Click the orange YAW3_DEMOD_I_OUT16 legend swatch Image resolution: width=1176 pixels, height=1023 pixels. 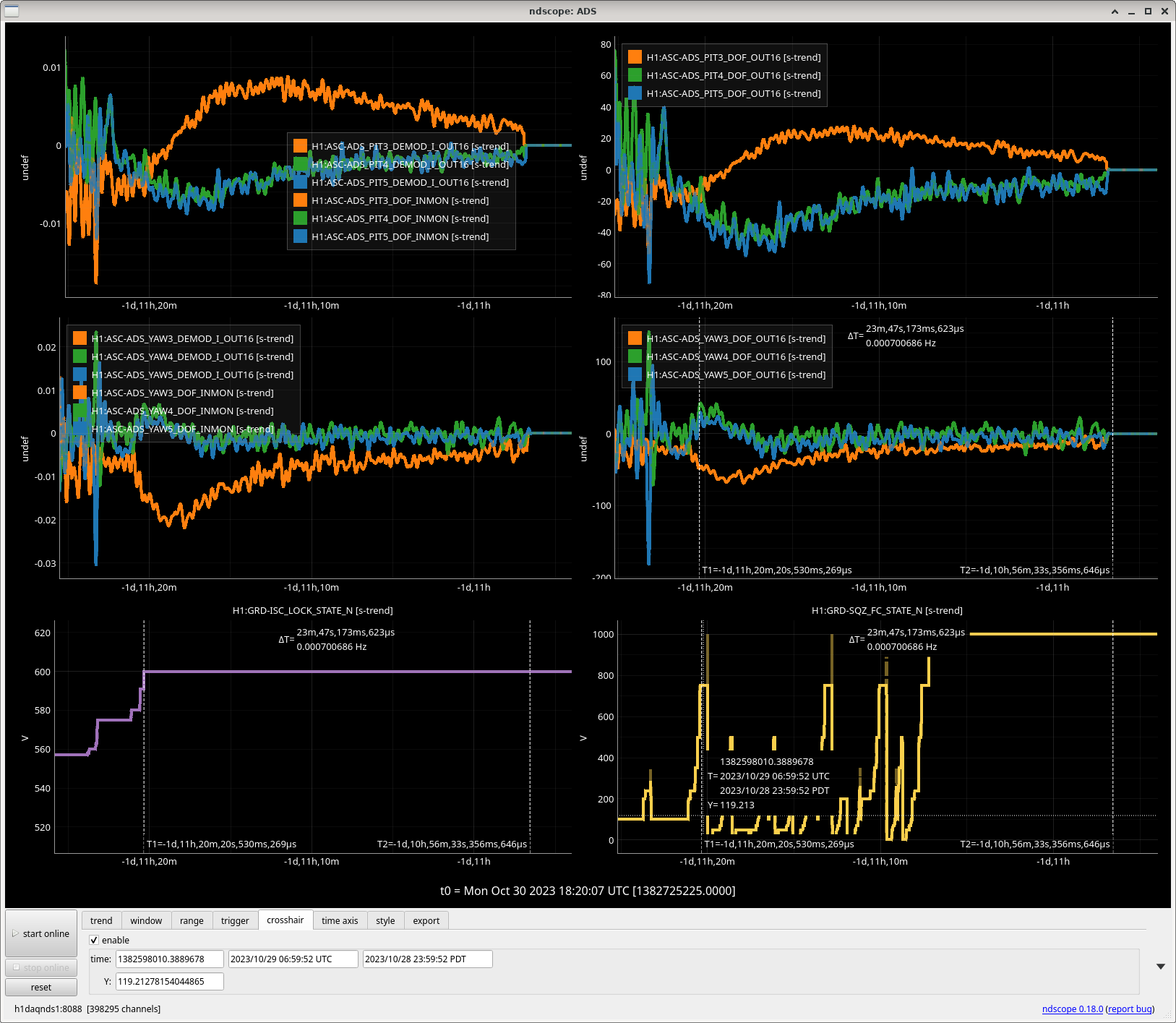(80, 338)
